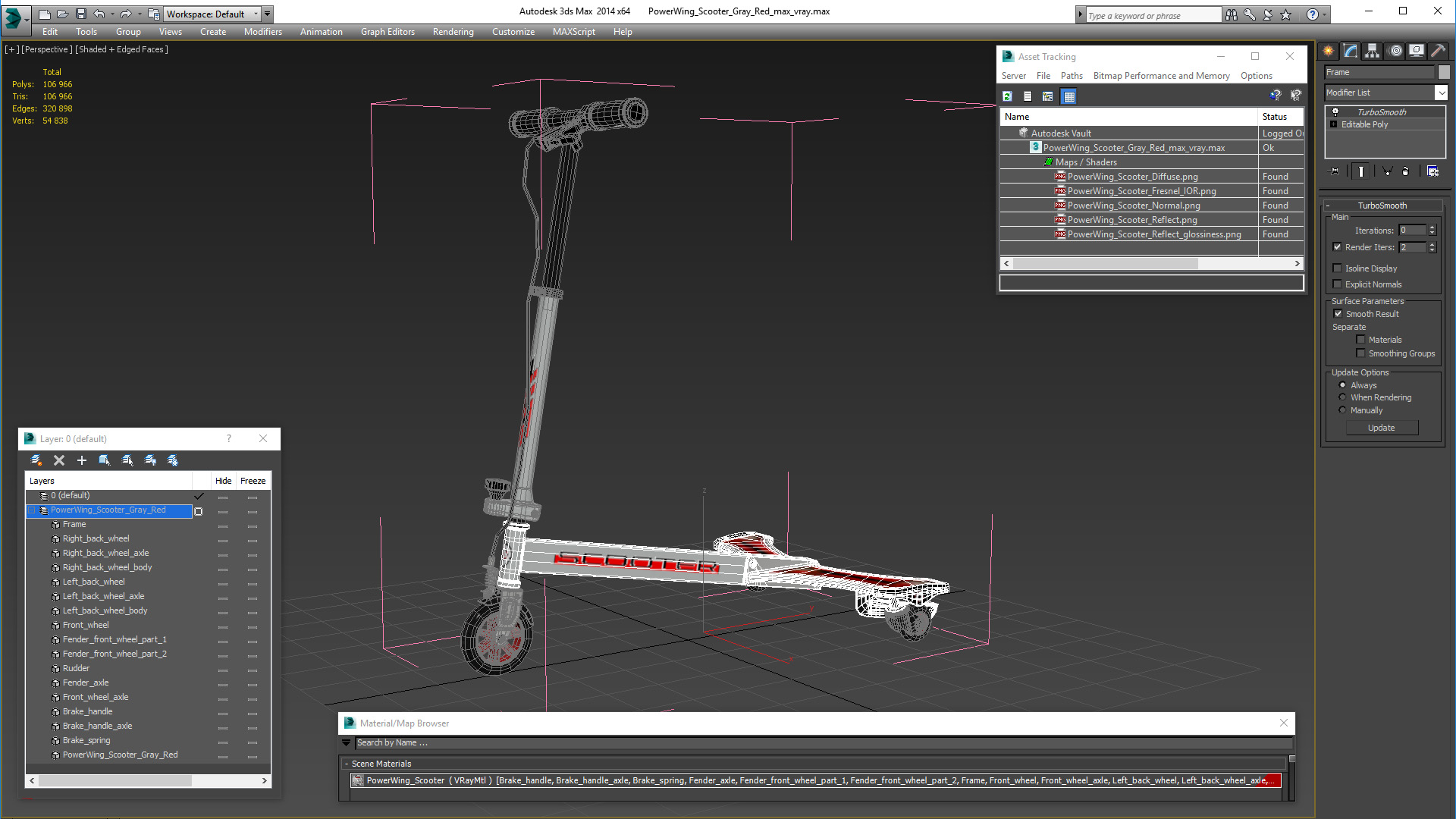Enable the Isoline Display checkbox
Image resolution: width=1456 pixels, height=819 pixels.
click(x=1337, y=268)
